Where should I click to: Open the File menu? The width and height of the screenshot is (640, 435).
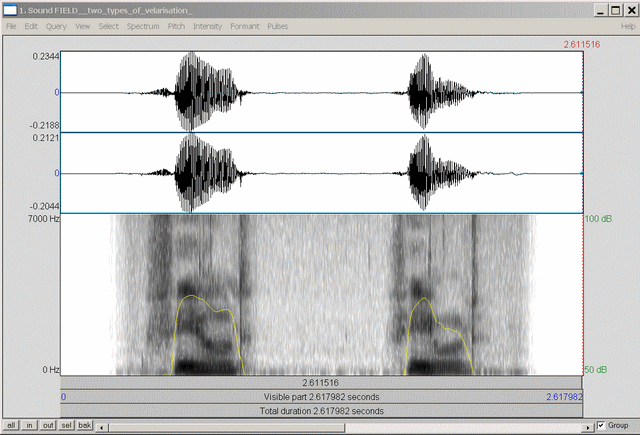click(11, 25)
